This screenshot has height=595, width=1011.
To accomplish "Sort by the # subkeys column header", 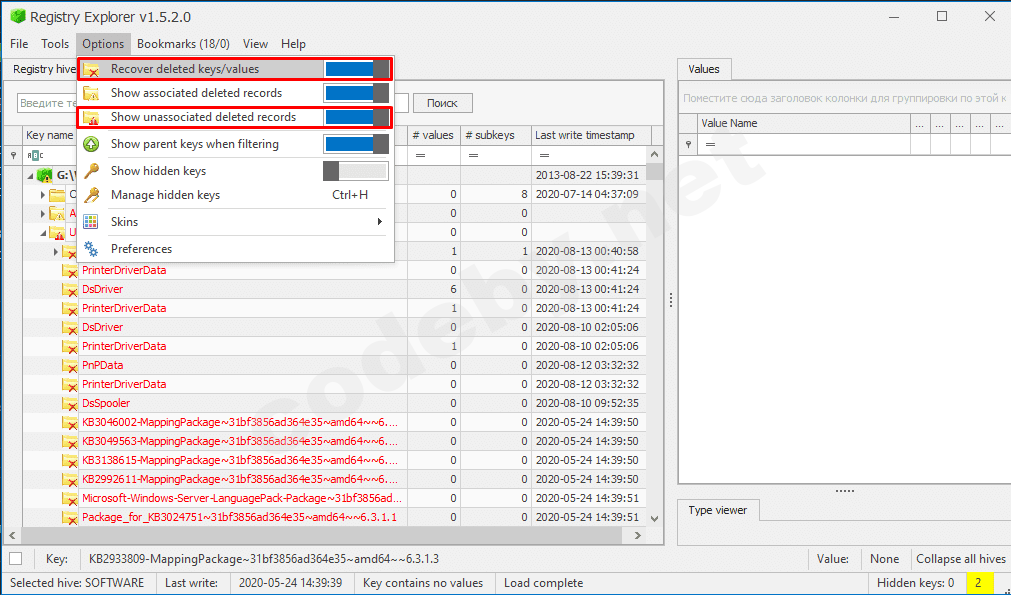I will [x=496, y=135].
